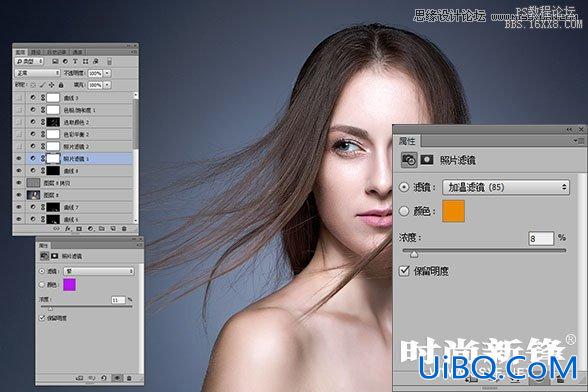Expand the opacity 100% dropdown arrow
588x392 pixels.
(107, 73)
